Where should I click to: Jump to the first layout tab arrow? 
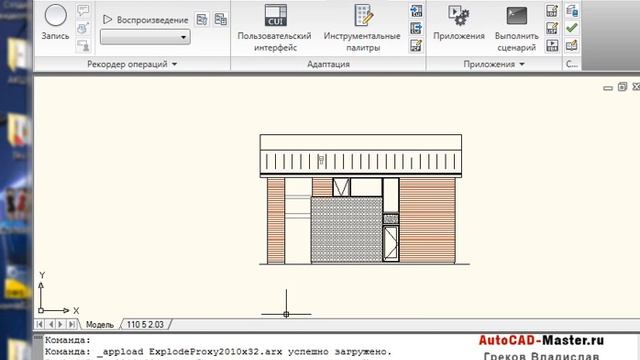coord(40,324)
